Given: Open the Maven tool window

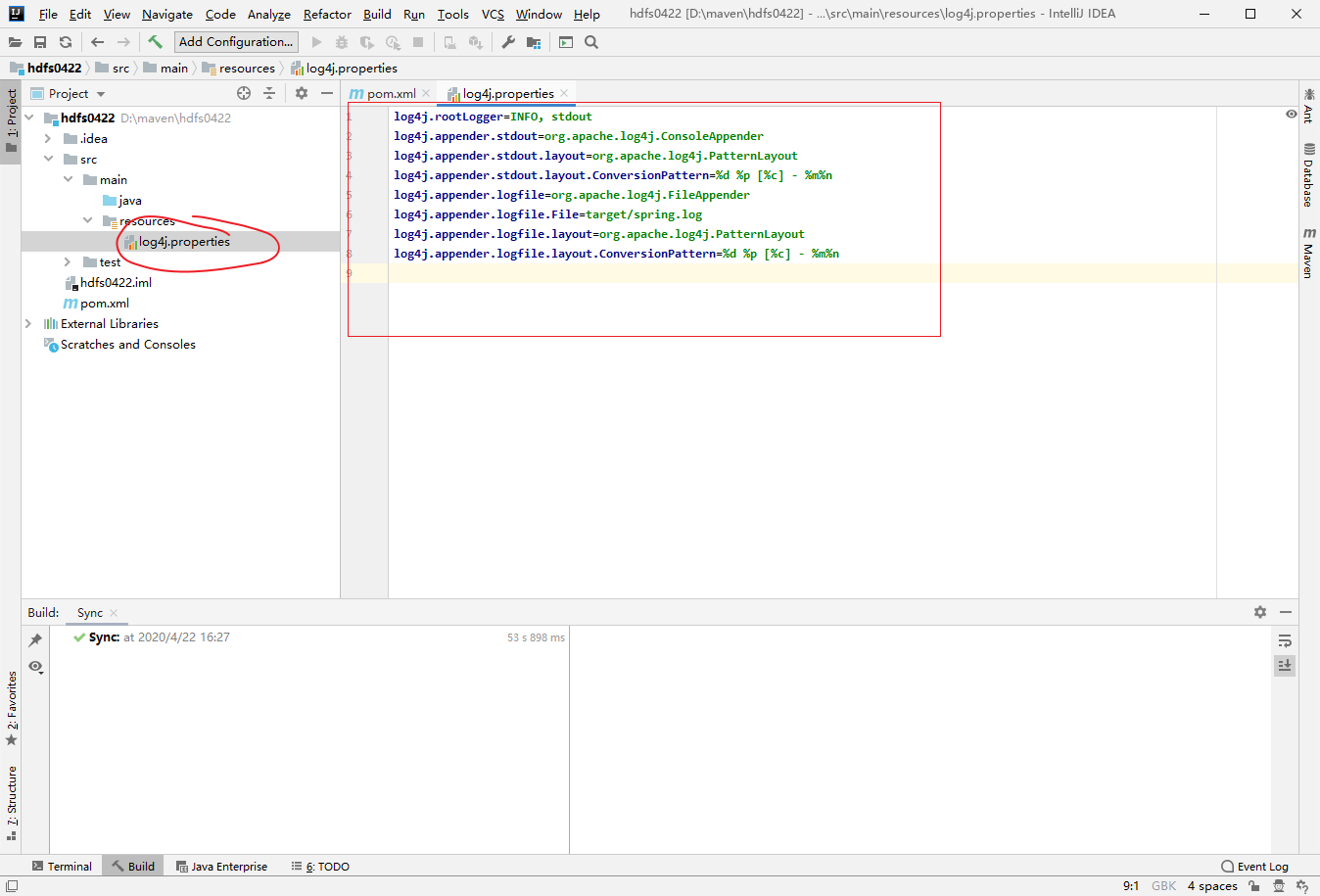Looking at the screenshot, I should (x=1309, y=253).
